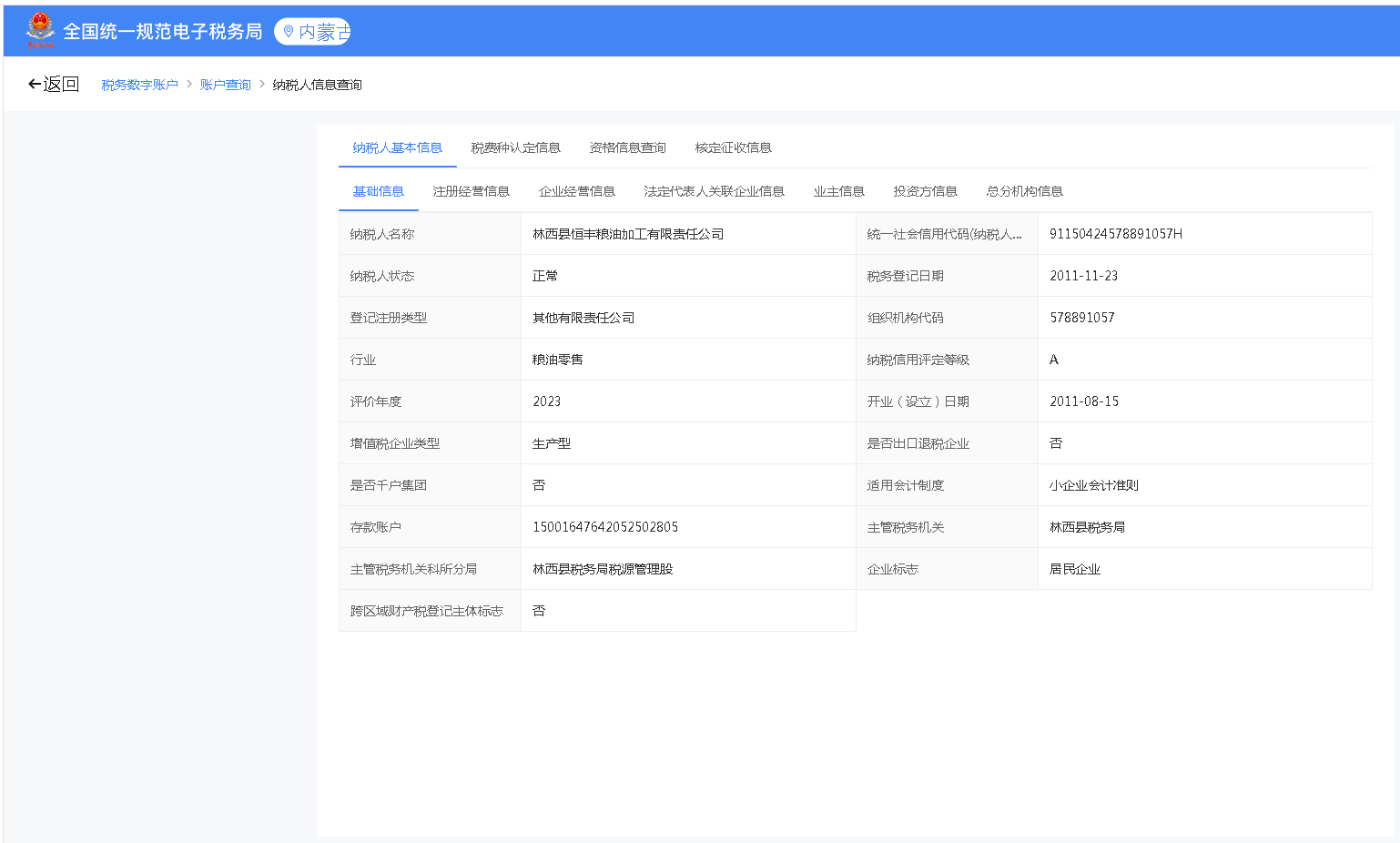1400x843 pixels.
Task: Click the tax bureau emblem logo
Action: 40,31
